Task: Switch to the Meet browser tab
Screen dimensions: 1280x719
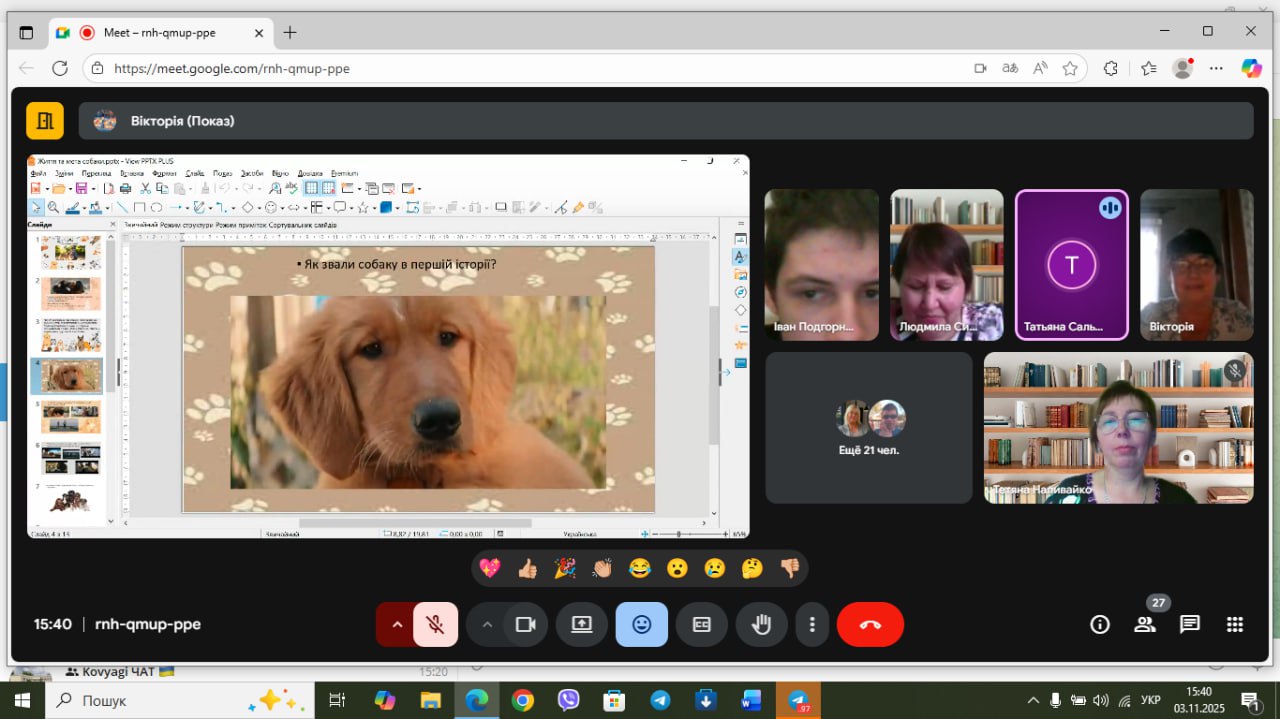Action: coord(158,32)
